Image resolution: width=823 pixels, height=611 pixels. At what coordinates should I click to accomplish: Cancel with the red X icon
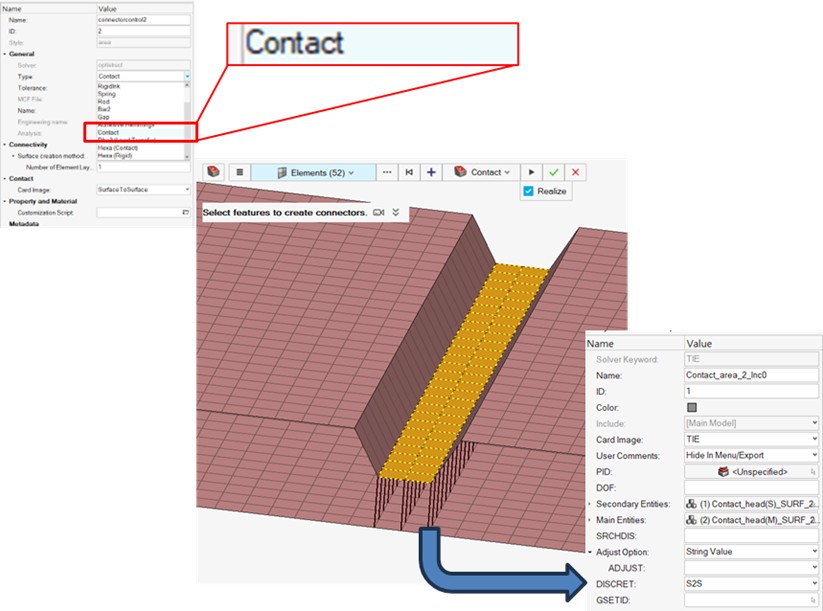[x=576, y=172]
